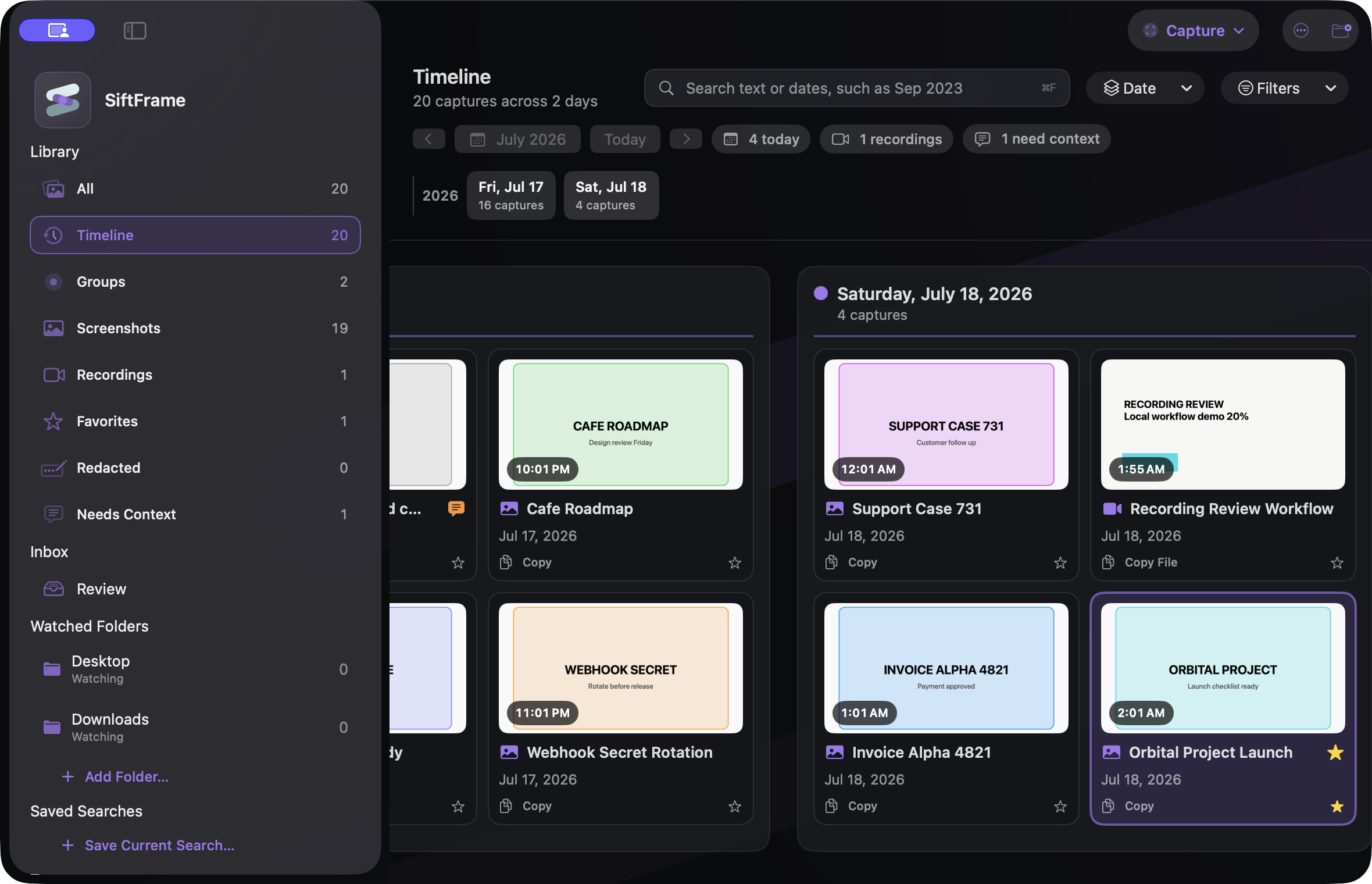
Task: Click the Today button
Action: pyautogui.click(x=625, y=139)
